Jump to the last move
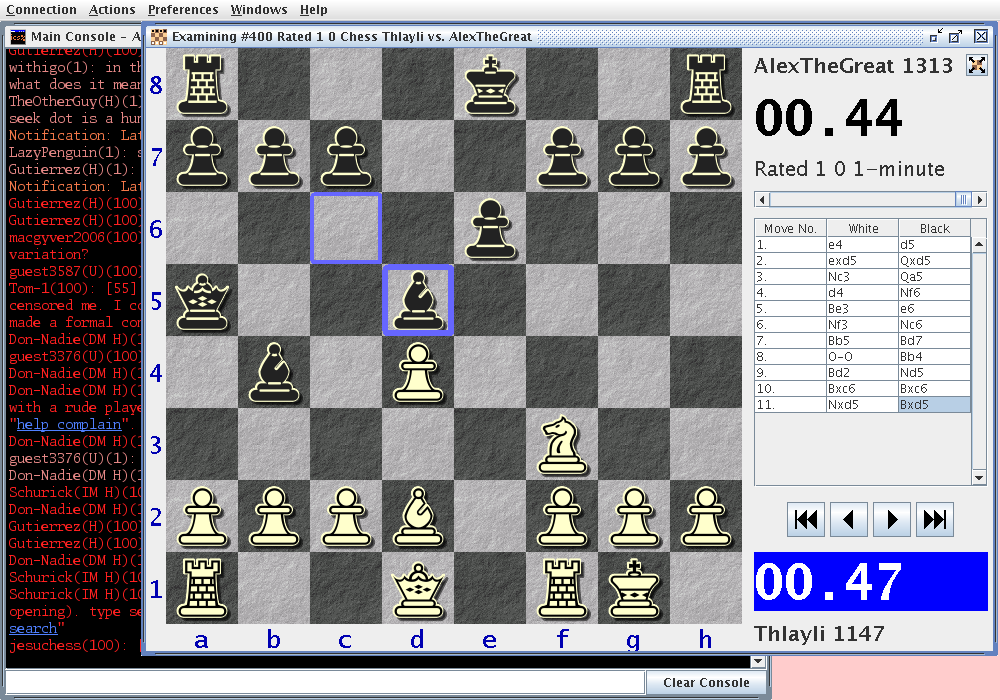Screen dimensions: 1000x700 coord(935,520)
